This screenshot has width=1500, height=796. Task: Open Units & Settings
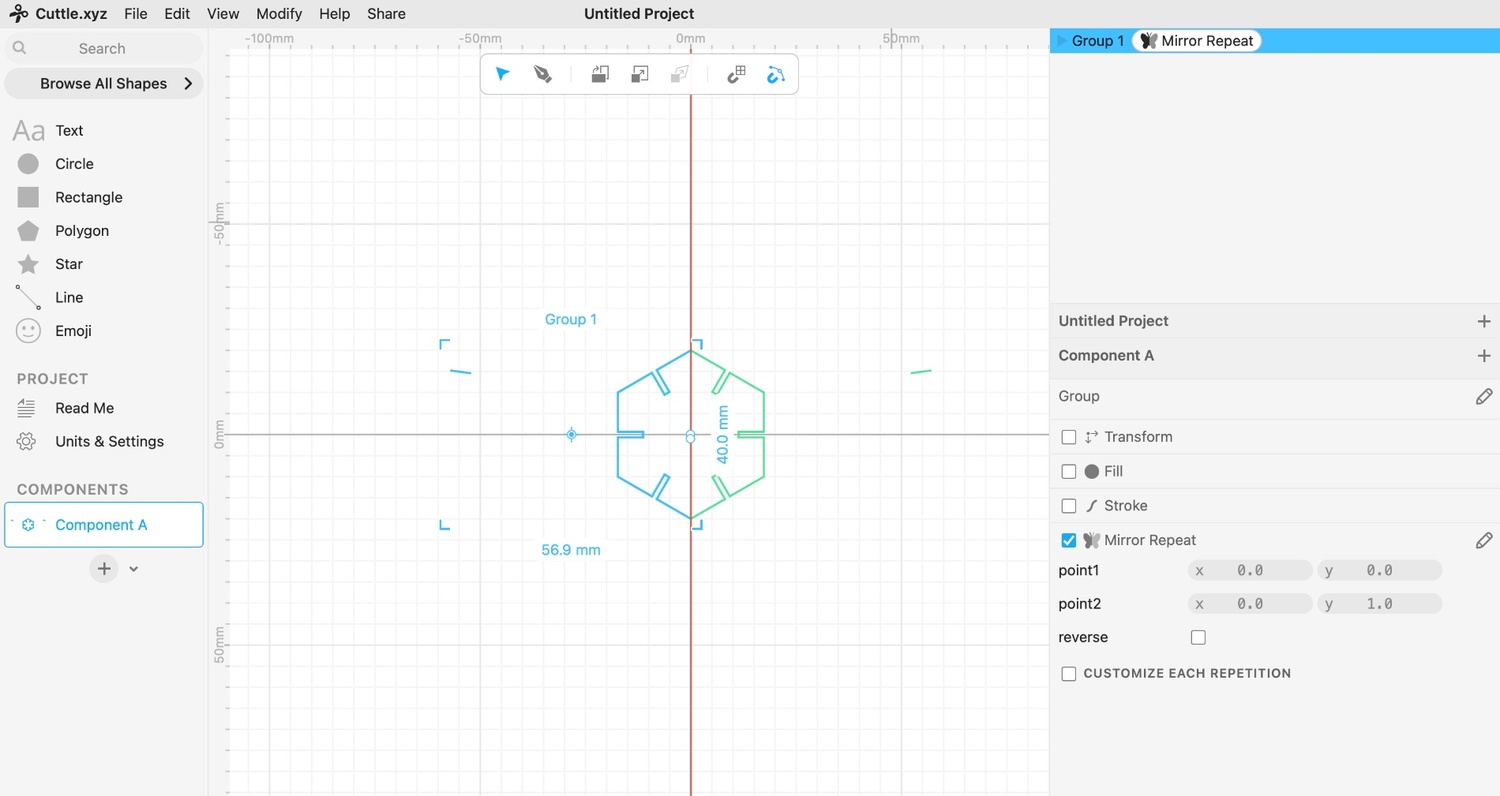110,441
